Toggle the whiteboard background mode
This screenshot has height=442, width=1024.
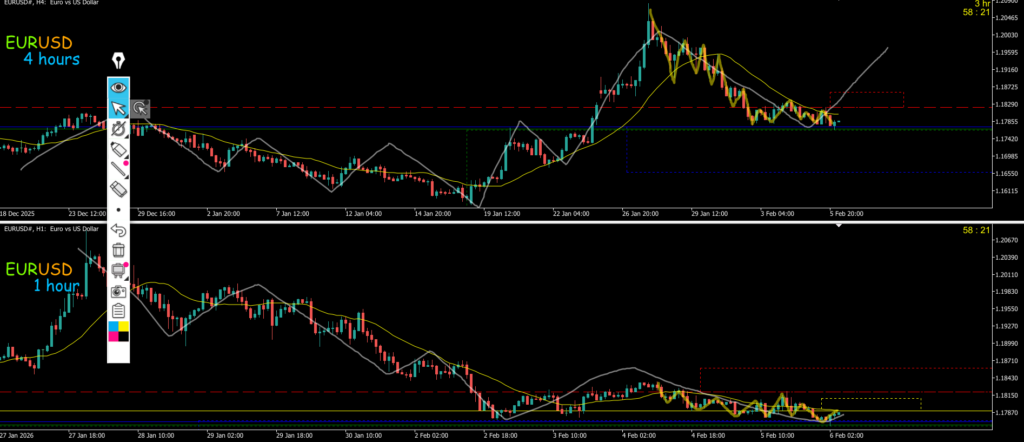(118, 269)
